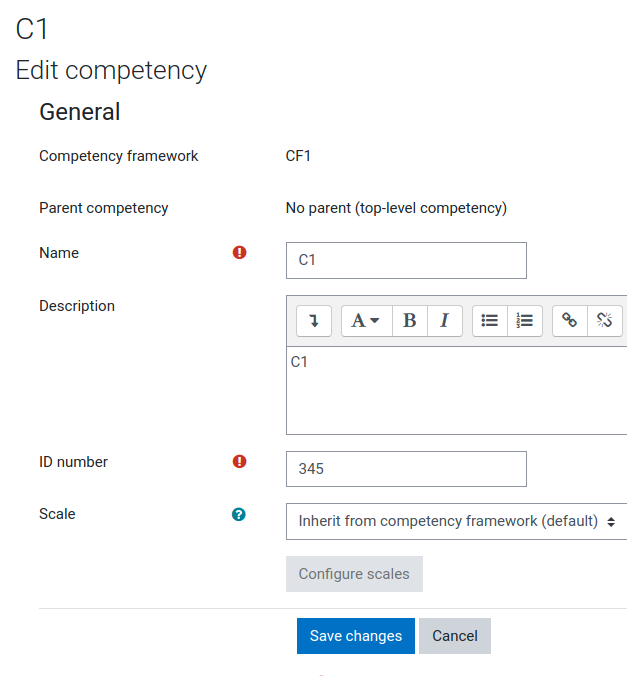The width and height of the screenshot is (627, 676).
Task: Cancel editing the competency
Action: tap(455, 636)
